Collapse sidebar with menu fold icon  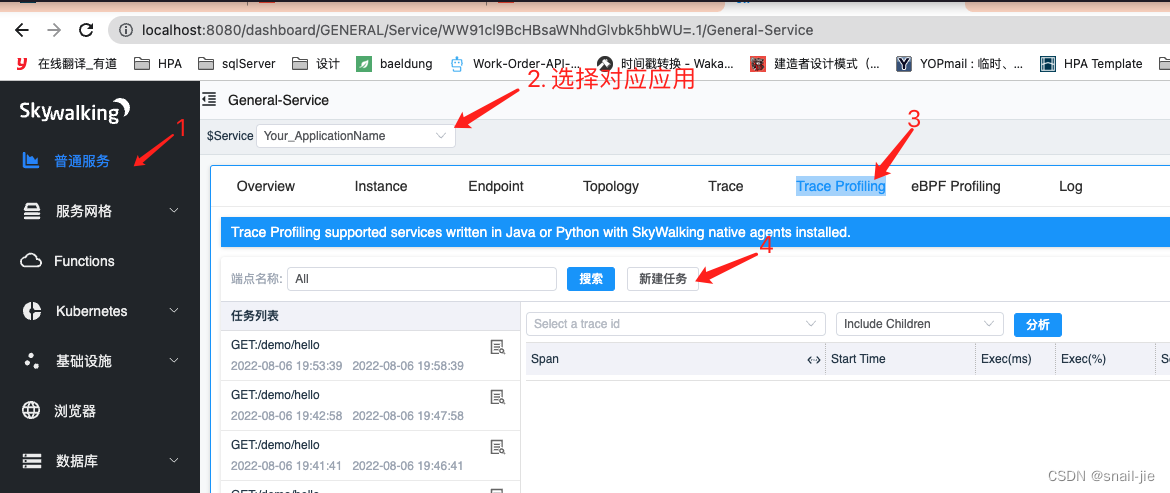(x=210, y=99)
